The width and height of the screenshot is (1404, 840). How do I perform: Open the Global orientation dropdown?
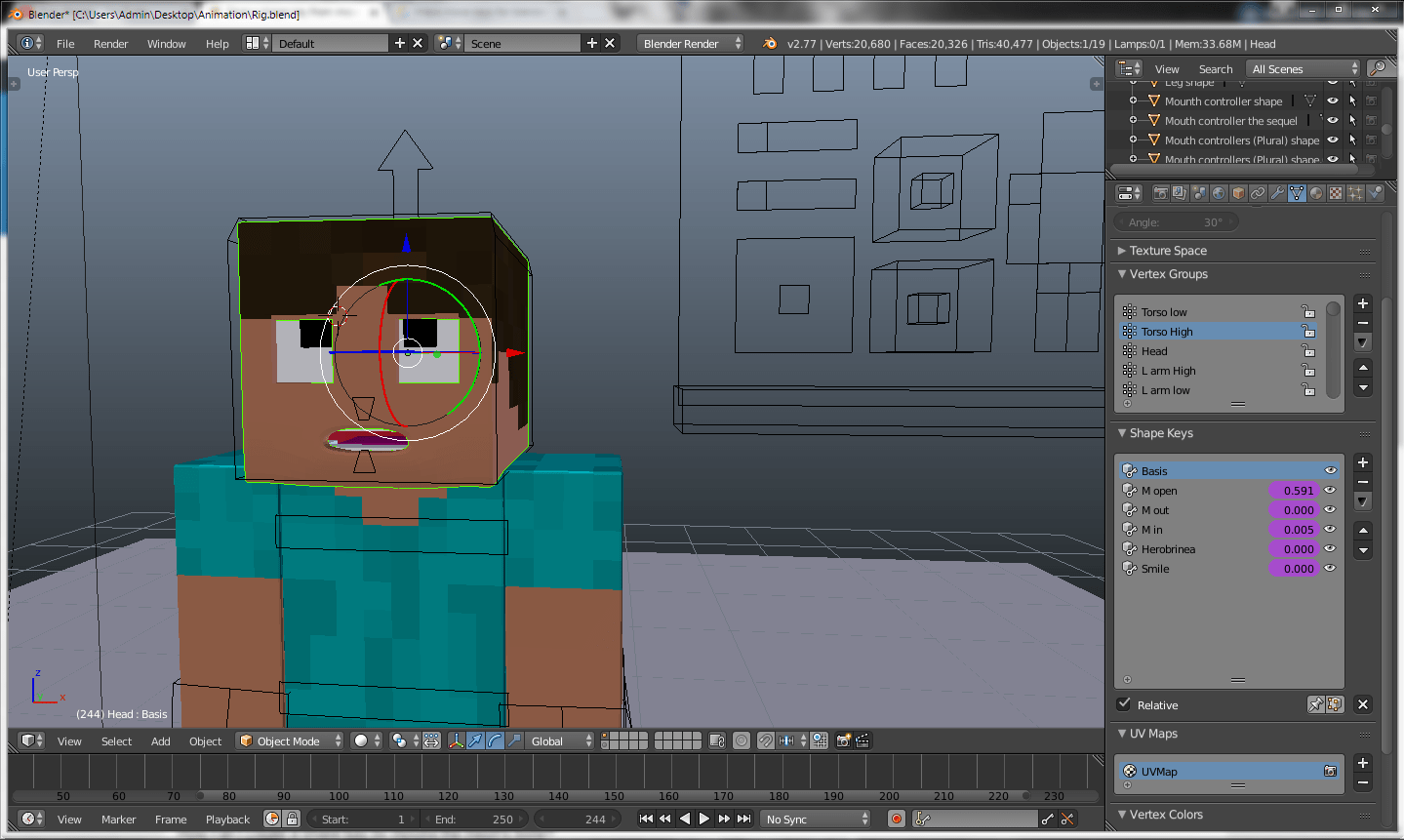pyautogui.click(x=561, y=740)
